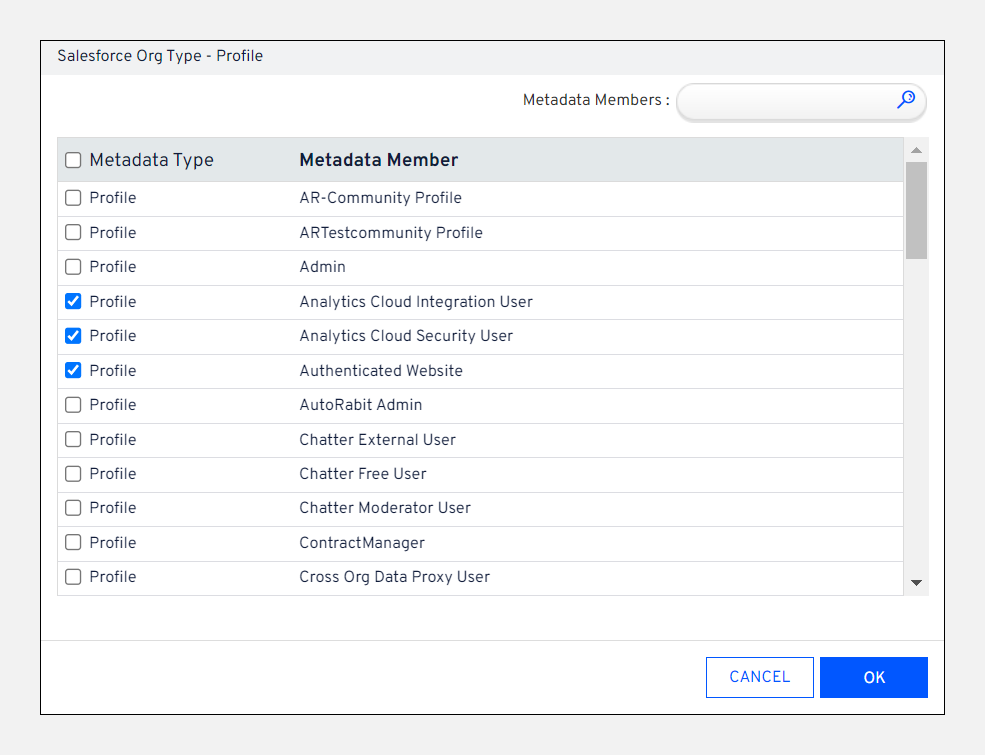This screenshot has height=755, width=985.
Task: Tick the Chatter Free User checkbox
Action: (x=73, y=474)
